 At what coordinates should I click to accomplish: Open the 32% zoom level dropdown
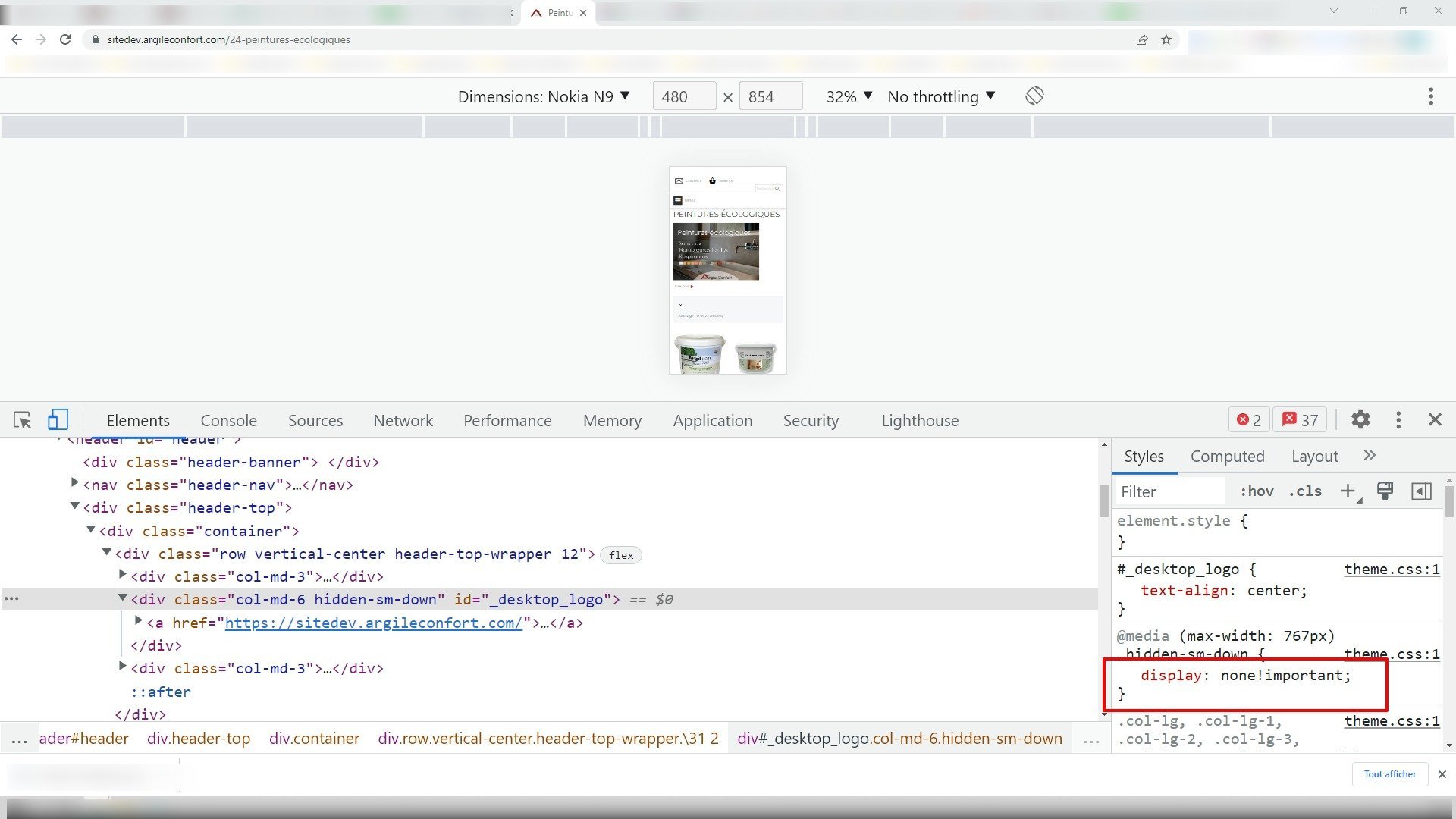tap(849, 96)
